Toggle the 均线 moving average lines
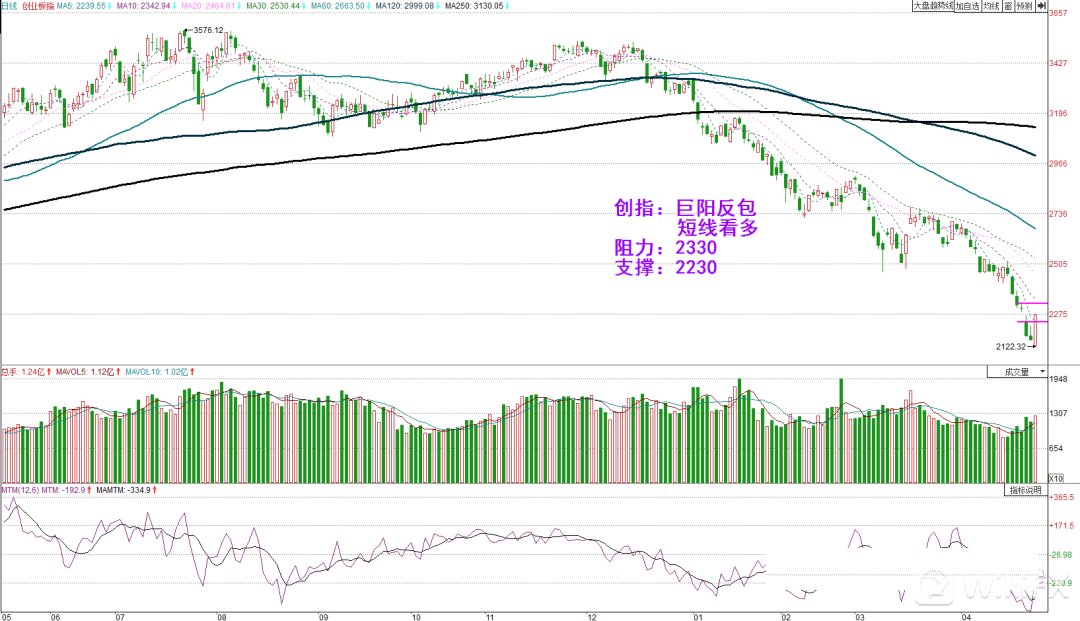Image resolution: width=1080 pixels, height=621 pixels. coord(990,6)
